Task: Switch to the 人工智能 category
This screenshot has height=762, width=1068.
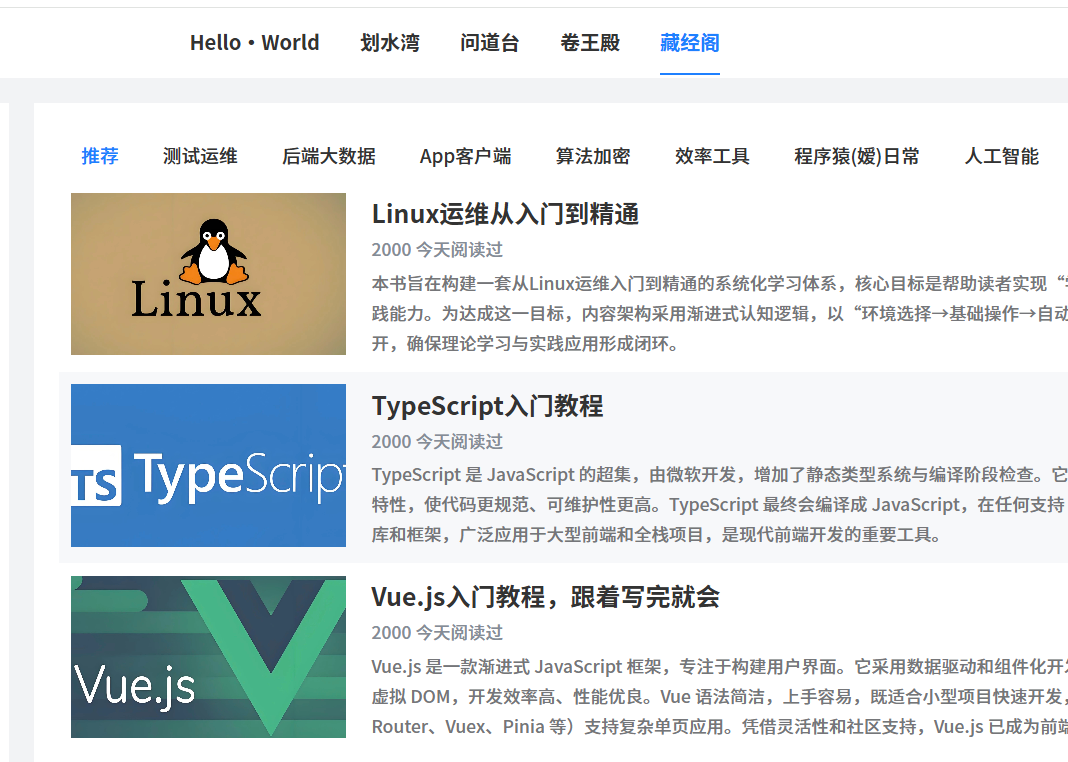Action: [x=1001, y=156]
